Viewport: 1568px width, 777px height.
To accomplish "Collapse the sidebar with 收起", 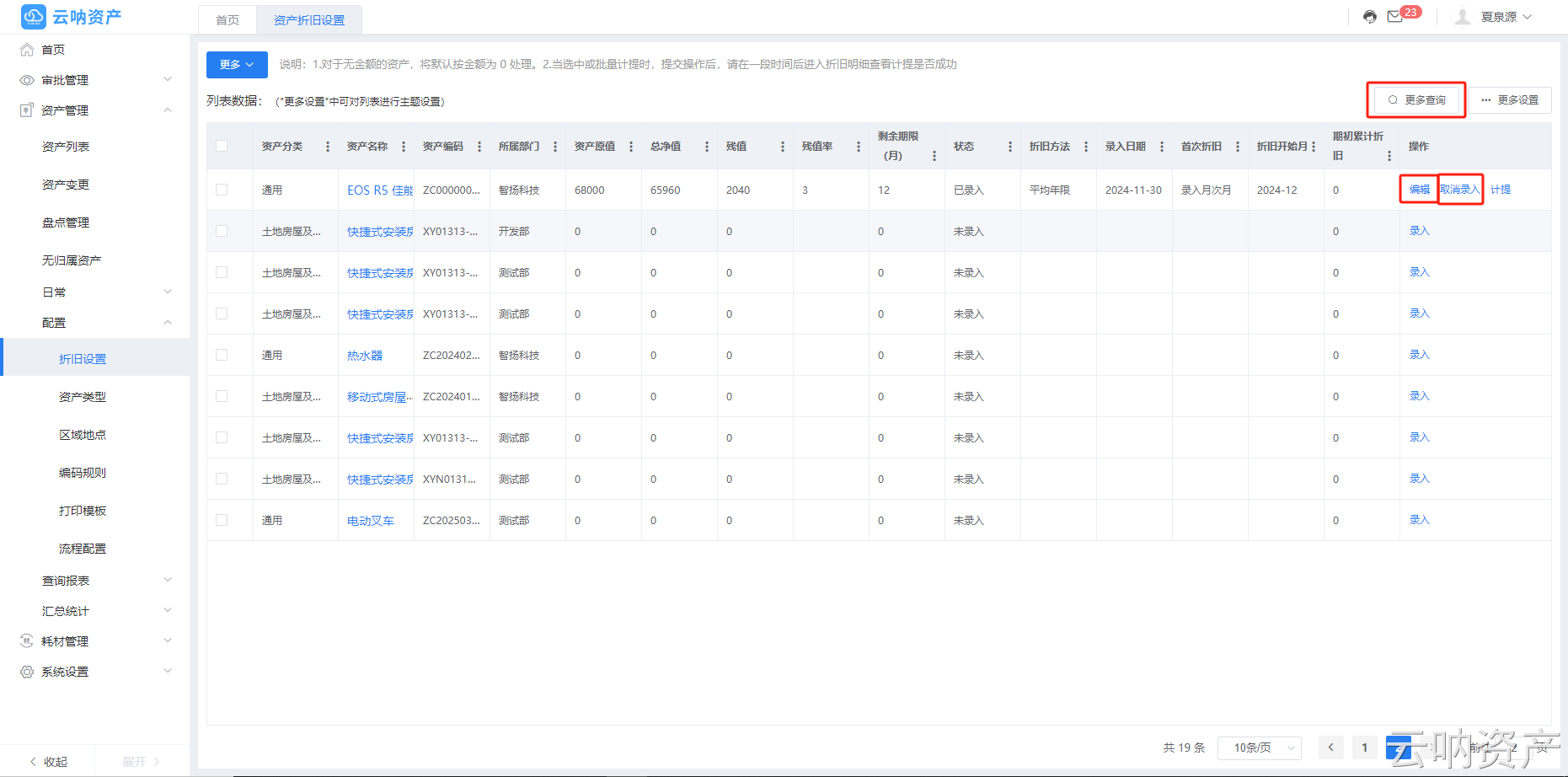I will [48, 762].
